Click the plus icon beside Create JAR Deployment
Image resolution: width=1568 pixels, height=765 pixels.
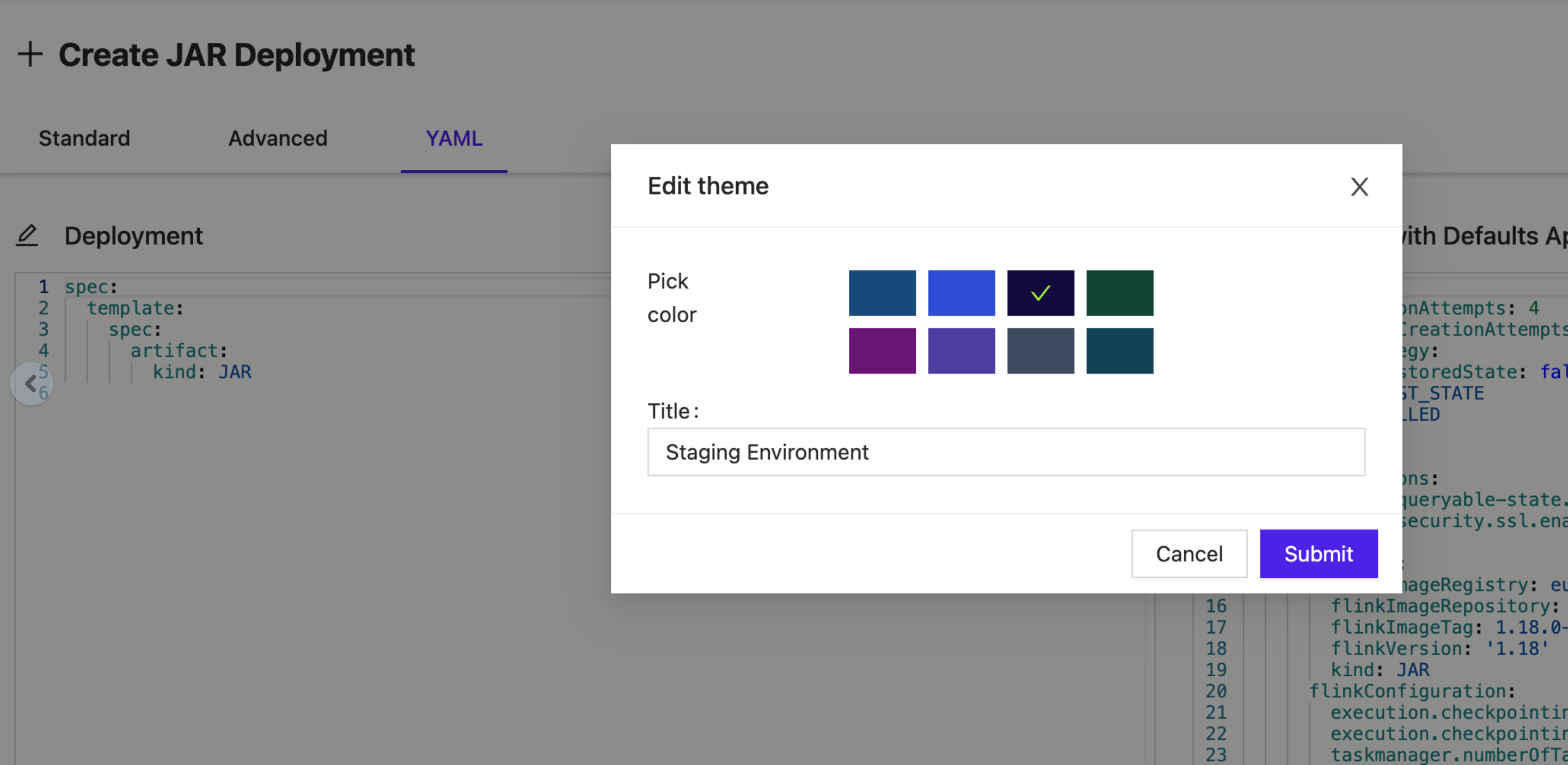pyautogui.click(x=30, y=55)
